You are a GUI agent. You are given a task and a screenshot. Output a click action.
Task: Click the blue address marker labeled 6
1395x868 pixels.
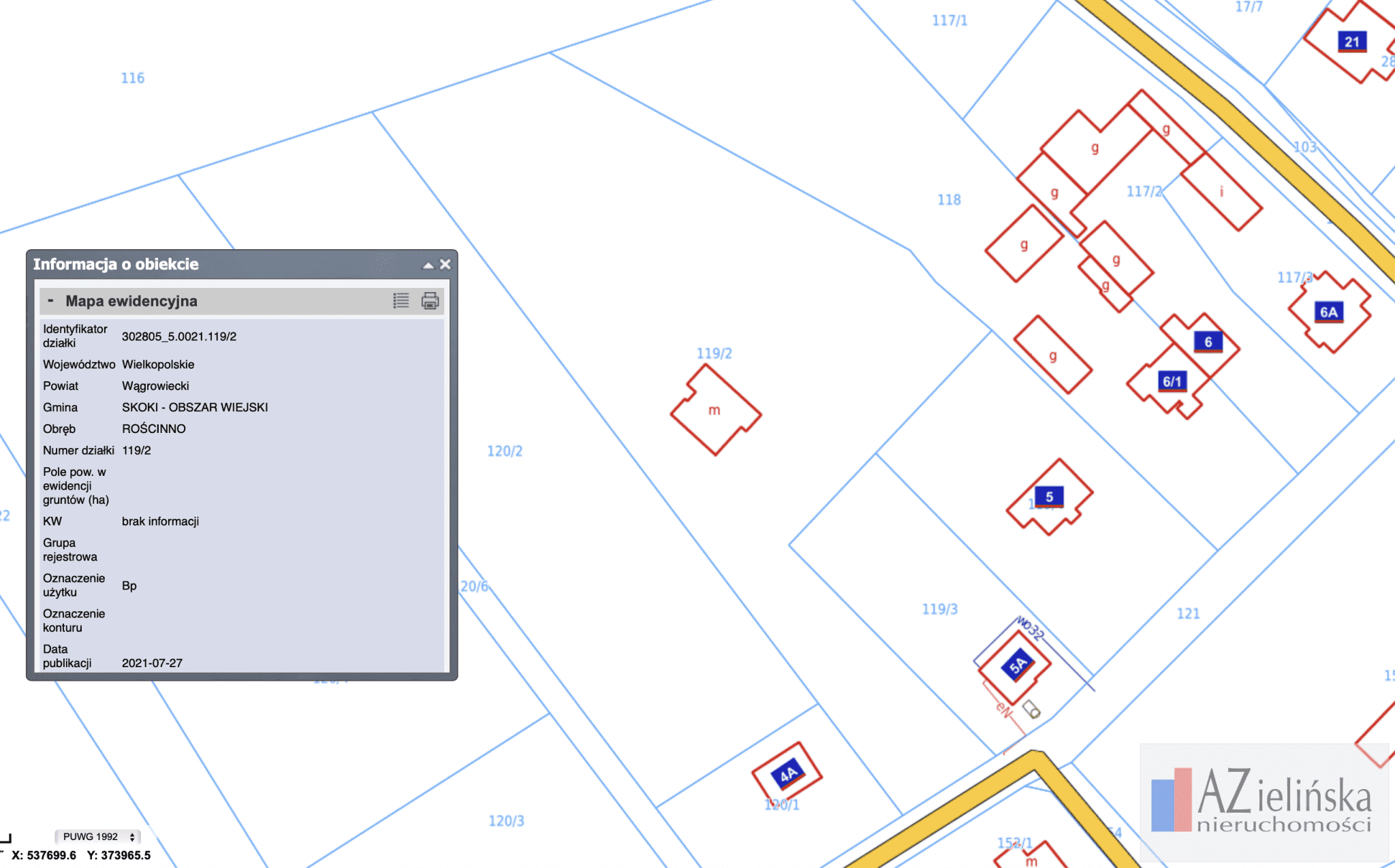pos(1208,342)
